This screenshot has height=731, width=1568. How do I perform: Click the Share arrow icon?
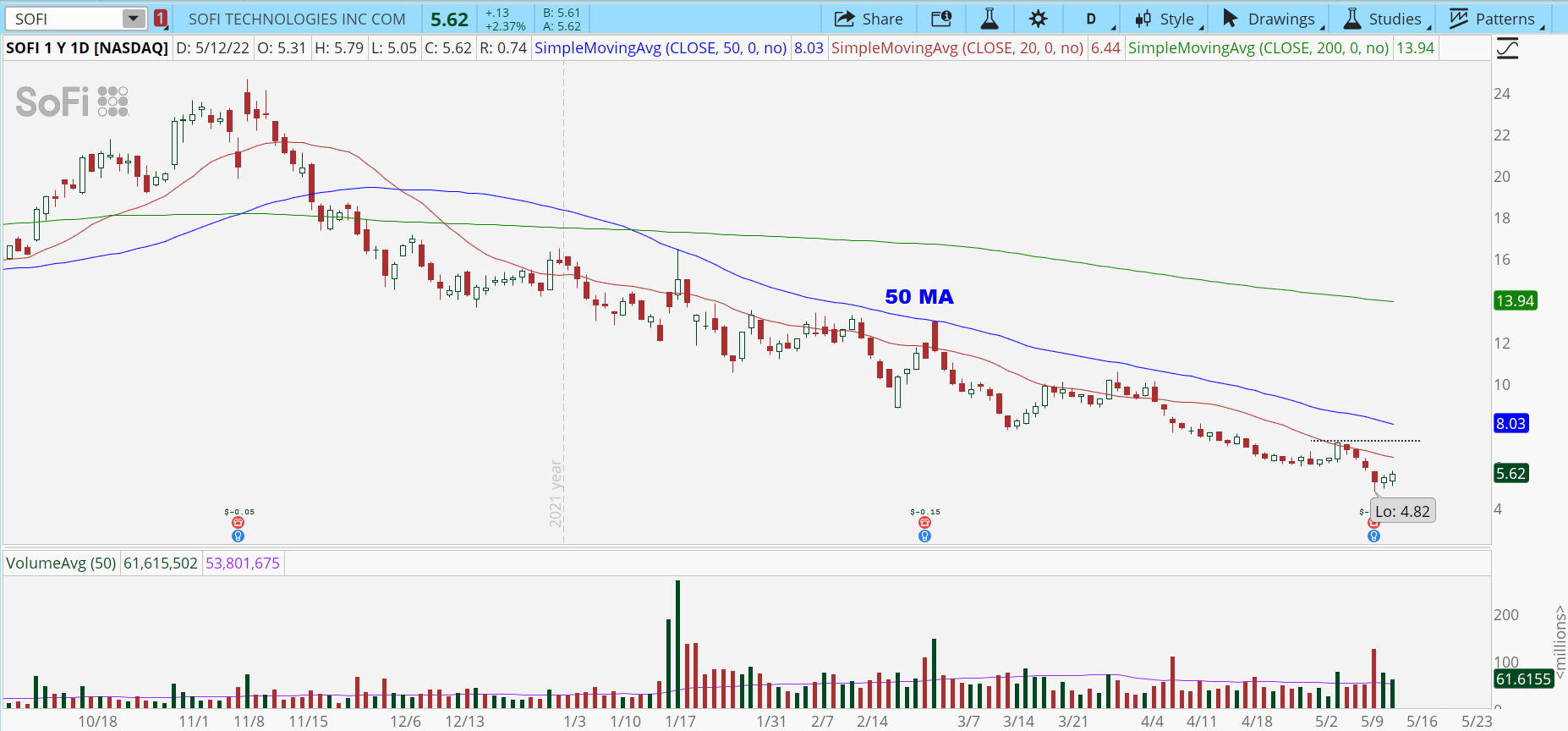[844, 19]
